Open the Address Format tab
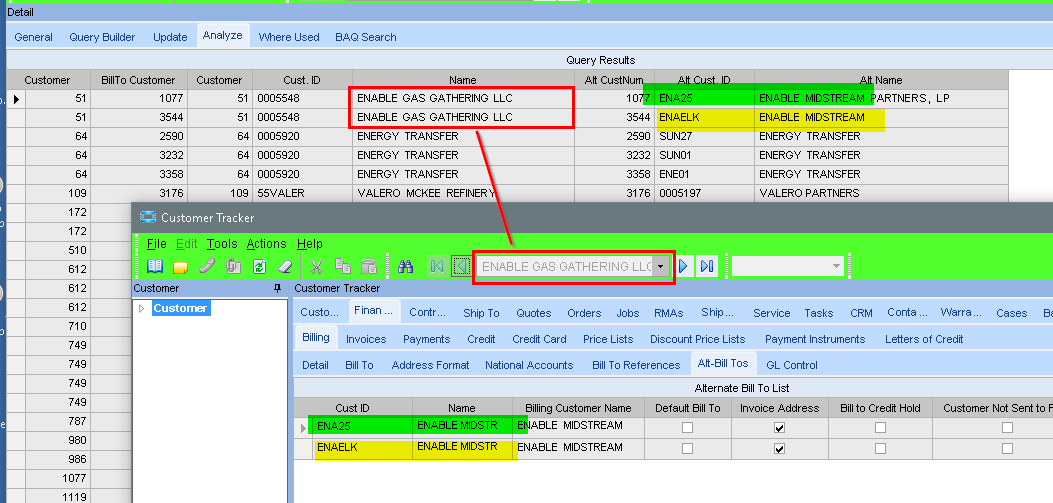 click(430, 365)
